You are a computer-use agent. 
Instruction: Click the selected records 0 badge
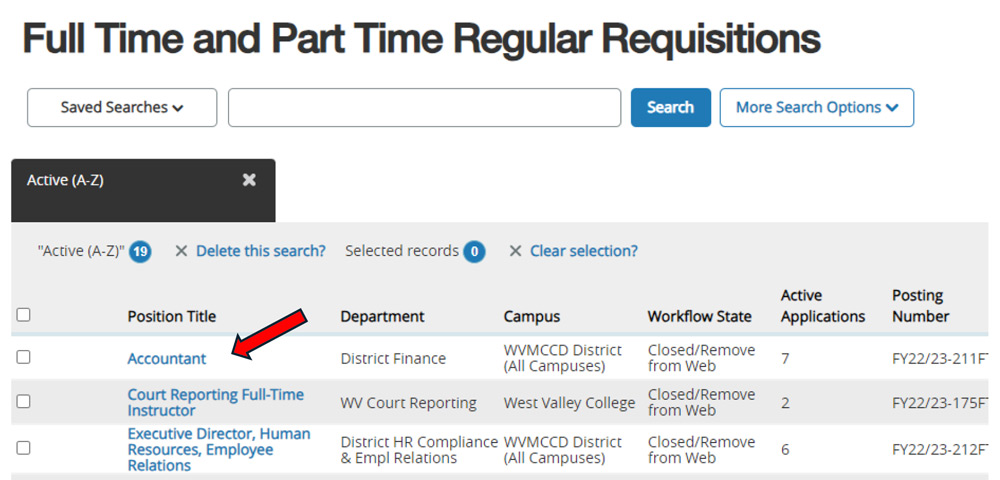pyautogui.click(x=474, y=252)
